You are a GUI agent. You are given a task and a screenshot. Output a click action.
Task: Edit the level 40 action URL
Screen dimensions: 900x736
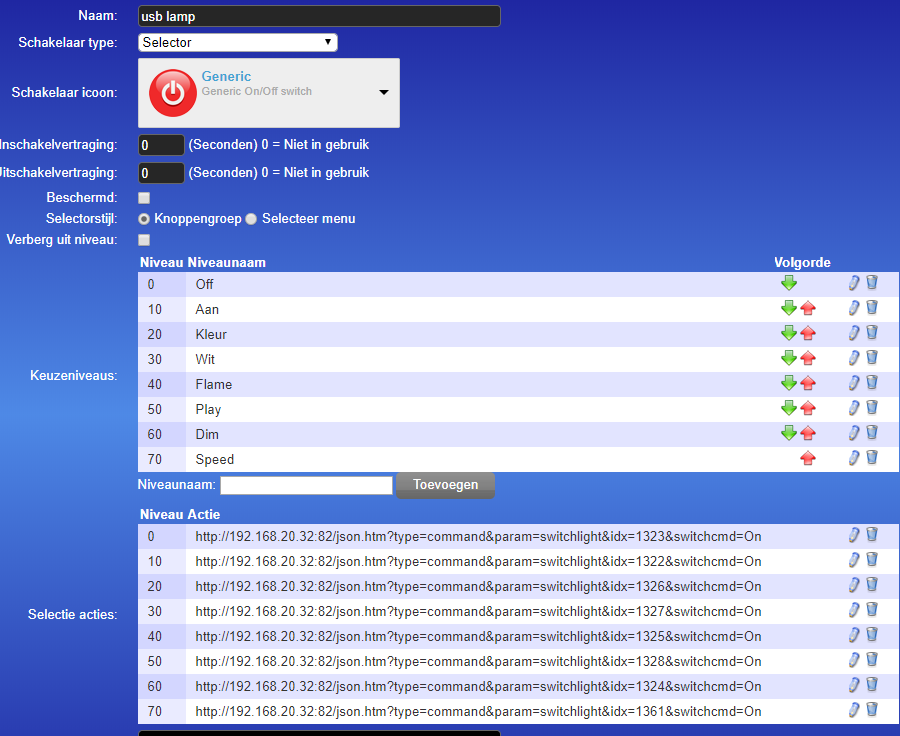point(853,635)
